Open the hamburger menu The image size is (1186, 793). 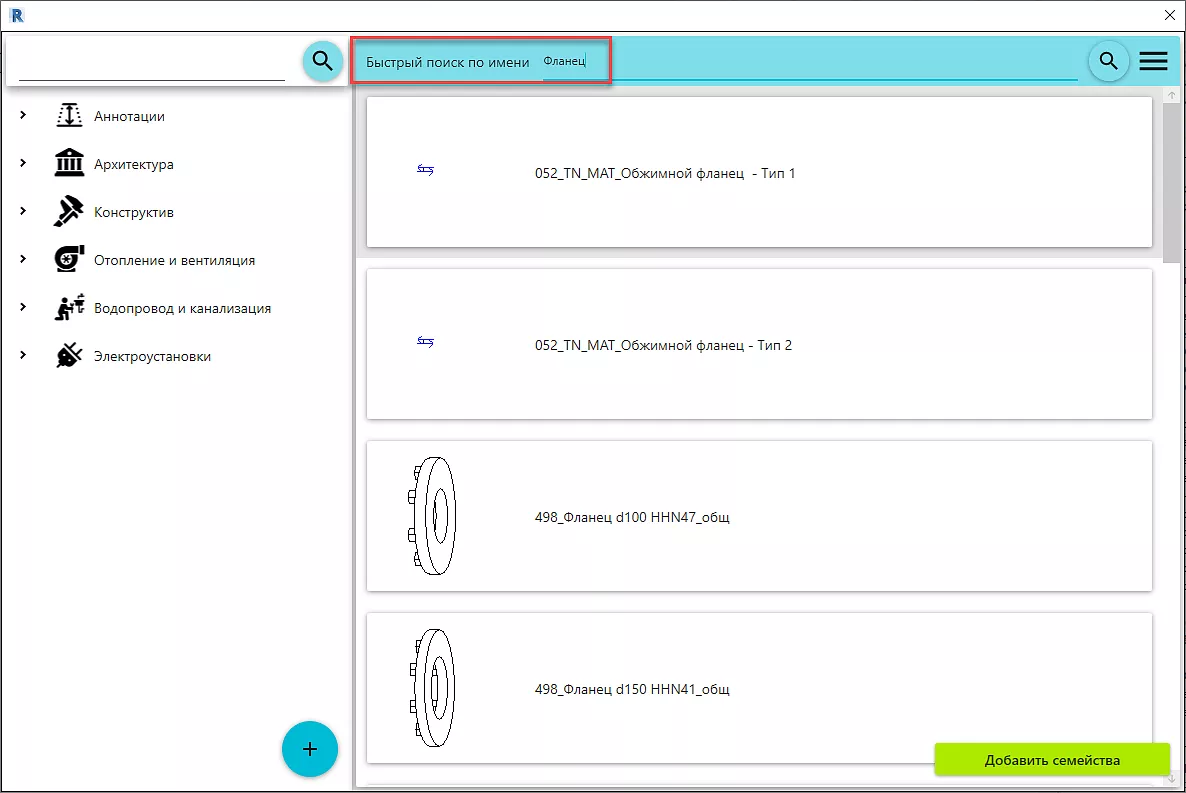pos(1153,61)
